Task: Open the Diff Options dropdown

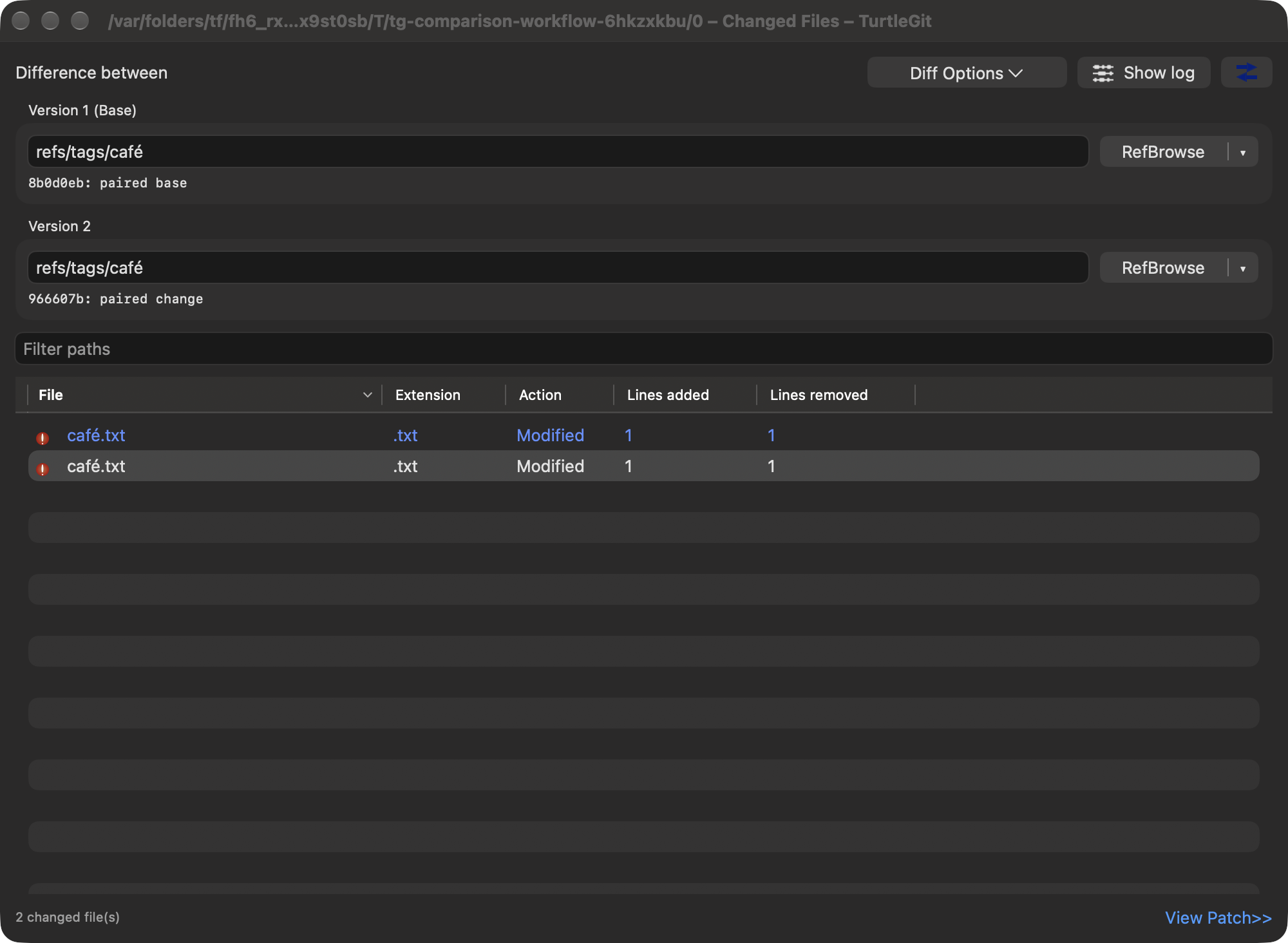Action: [966, 73]
